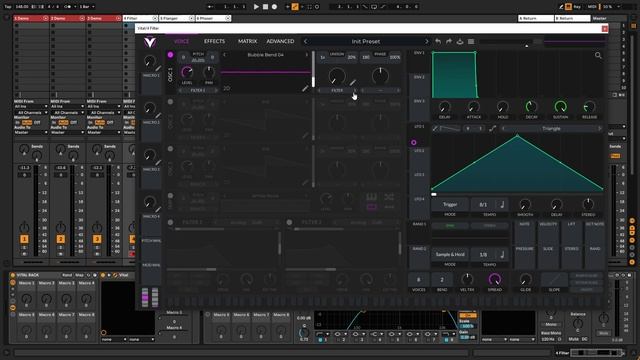This screenshot has width=640, height=360.
Task: Click OSC 1 PAN knob
Action: pyautogui.click(x=209, y=72)
